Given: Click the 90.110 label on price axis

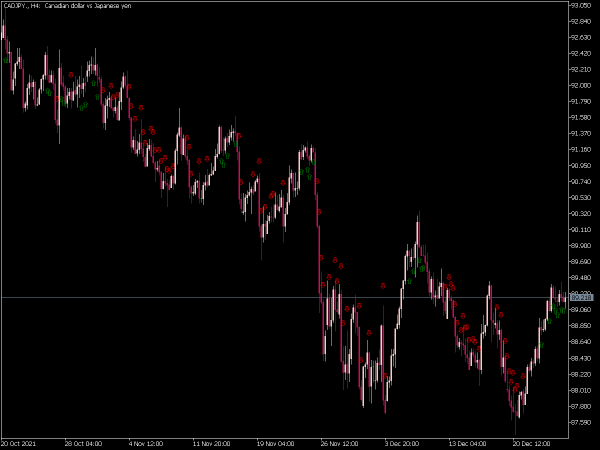Looking at the screenshot, I should [581, 230].
